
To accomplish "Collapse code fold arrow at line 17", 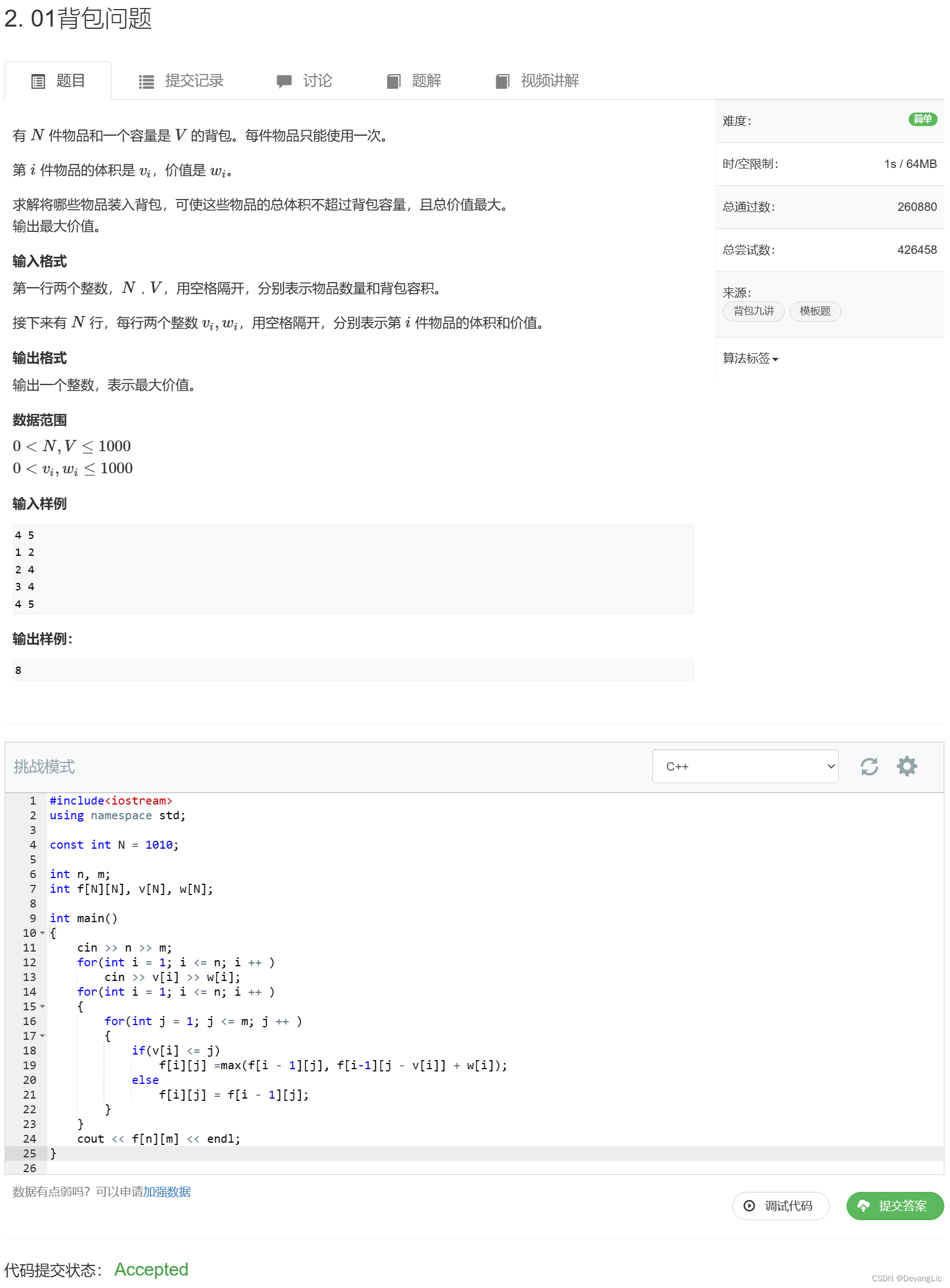I will (42, 1036).
